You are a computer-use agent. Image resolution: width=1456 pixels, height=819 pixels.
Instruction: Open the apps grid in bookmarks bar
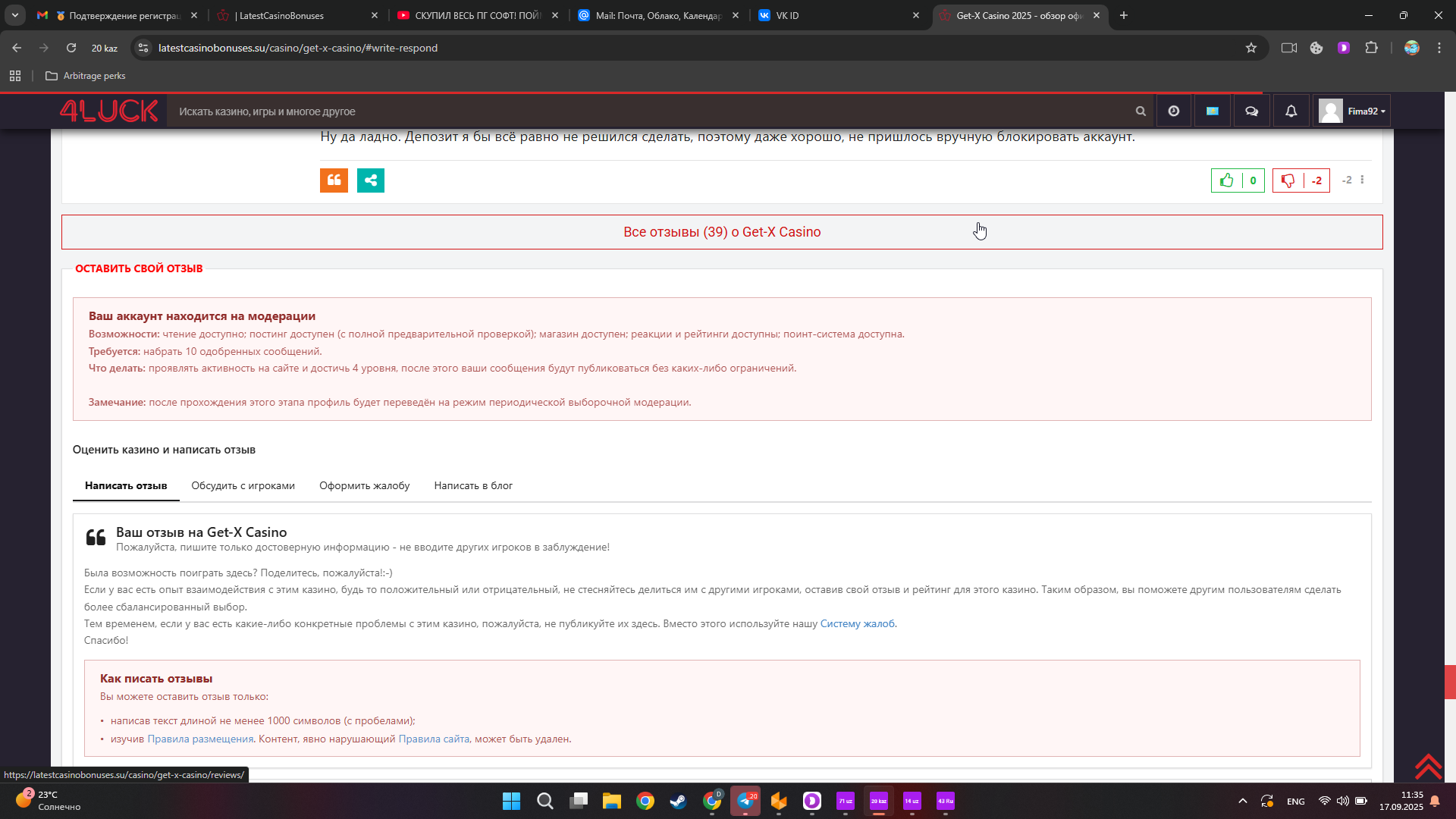[x=15, y=76]
